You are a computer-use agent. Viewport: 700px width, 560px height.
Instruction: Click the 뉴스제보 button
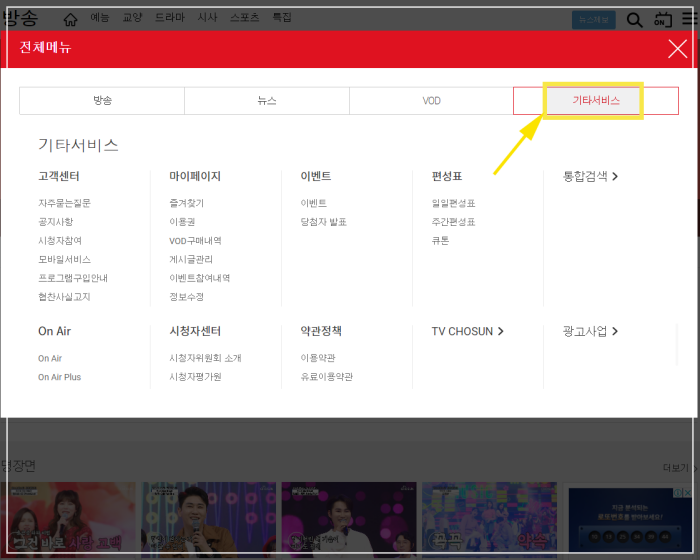594,20
